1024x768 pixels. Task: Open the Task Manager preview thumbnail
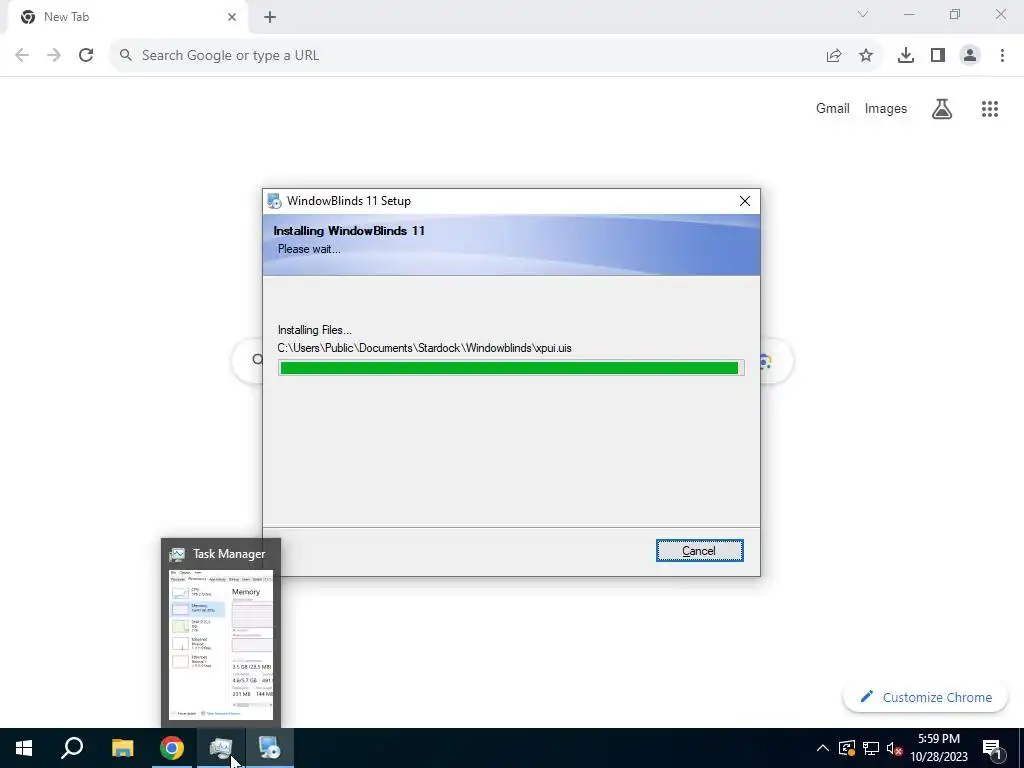[221, 645]
